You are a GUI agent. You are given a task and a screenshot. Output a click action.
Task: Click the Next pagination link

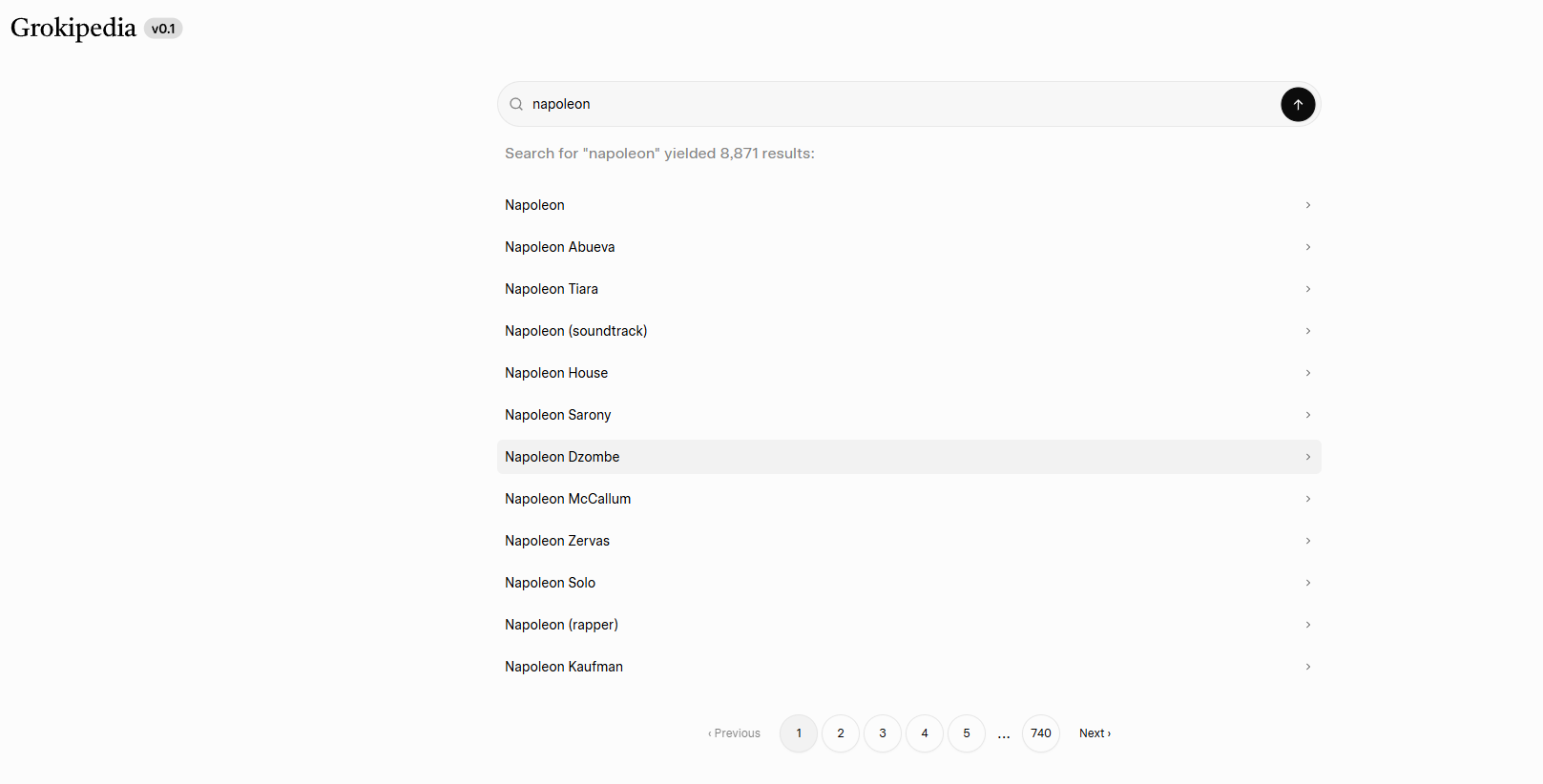click(x=1095, y=733)
